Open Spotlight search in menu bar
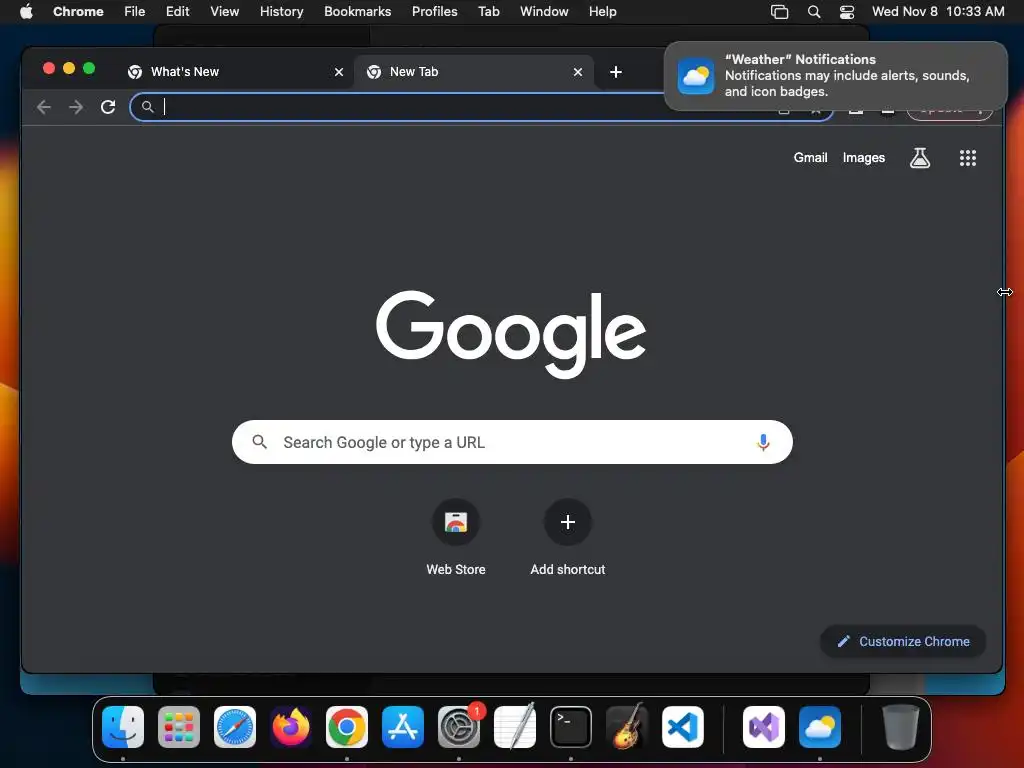1024x768 pixels. coord(814,12)
